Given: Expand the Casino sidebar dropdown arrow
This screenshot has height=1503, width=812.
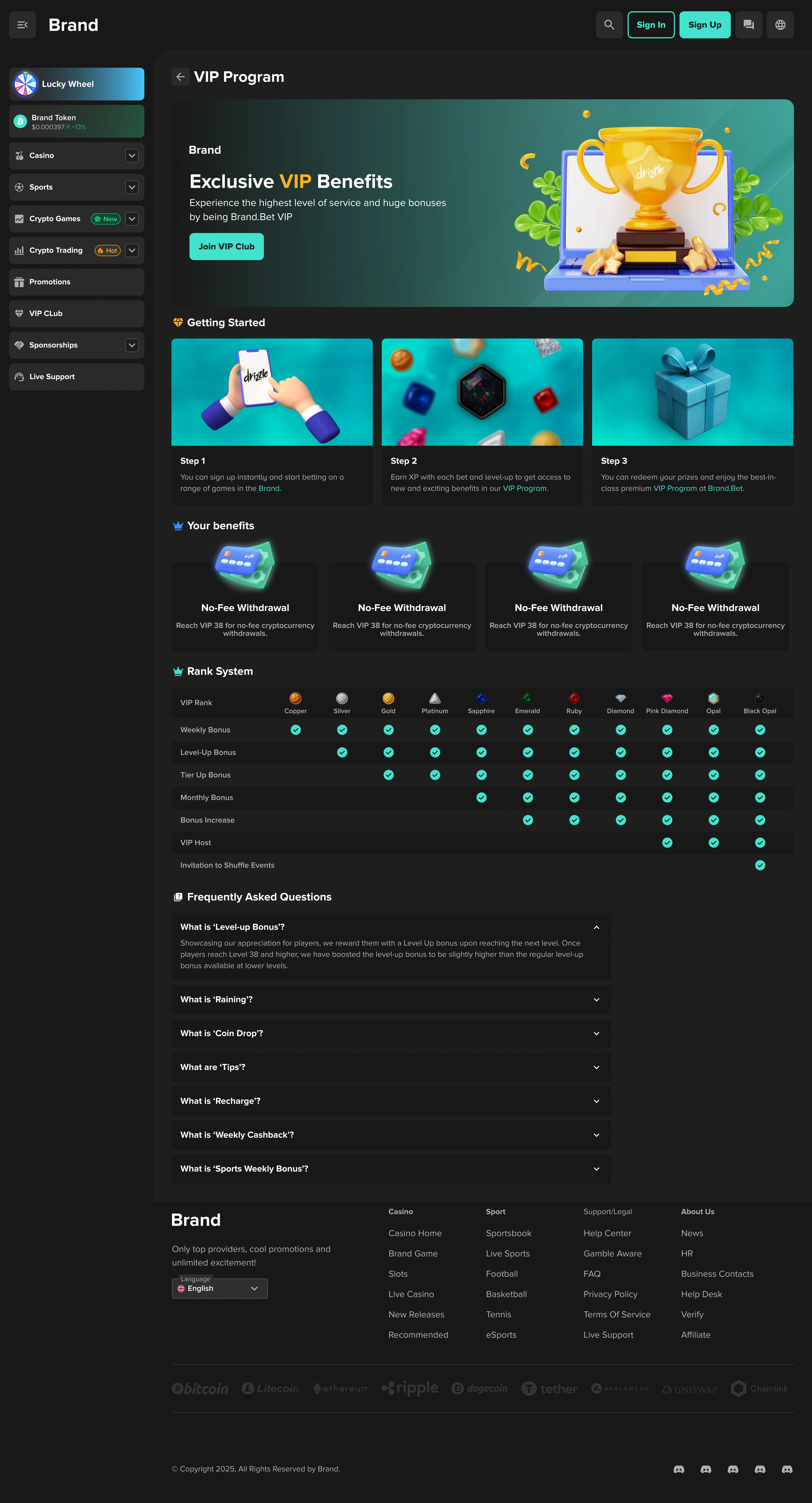Looking at the screenshot, I should 132,156.
